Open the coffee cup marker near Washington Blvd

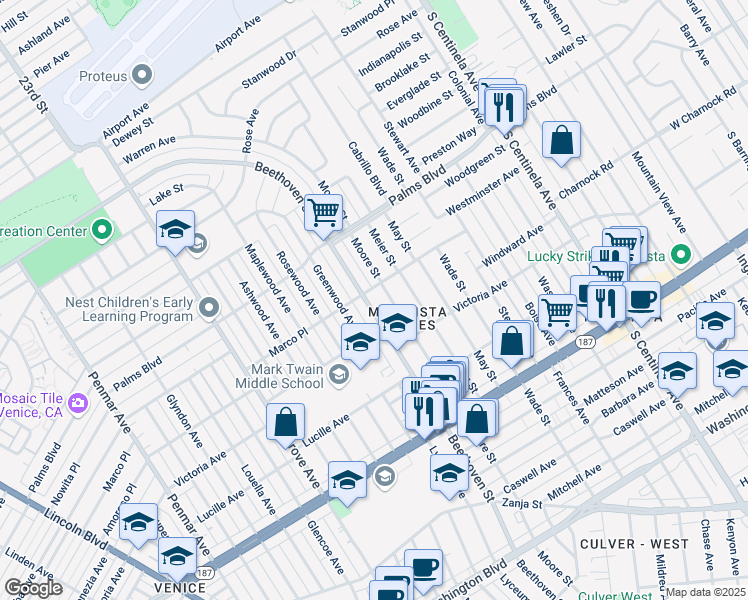(424, 569)
